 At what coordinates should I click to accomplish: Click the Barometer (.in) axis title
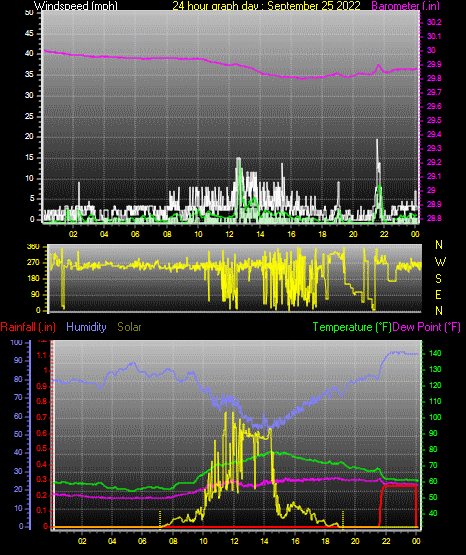click(405, 6)
